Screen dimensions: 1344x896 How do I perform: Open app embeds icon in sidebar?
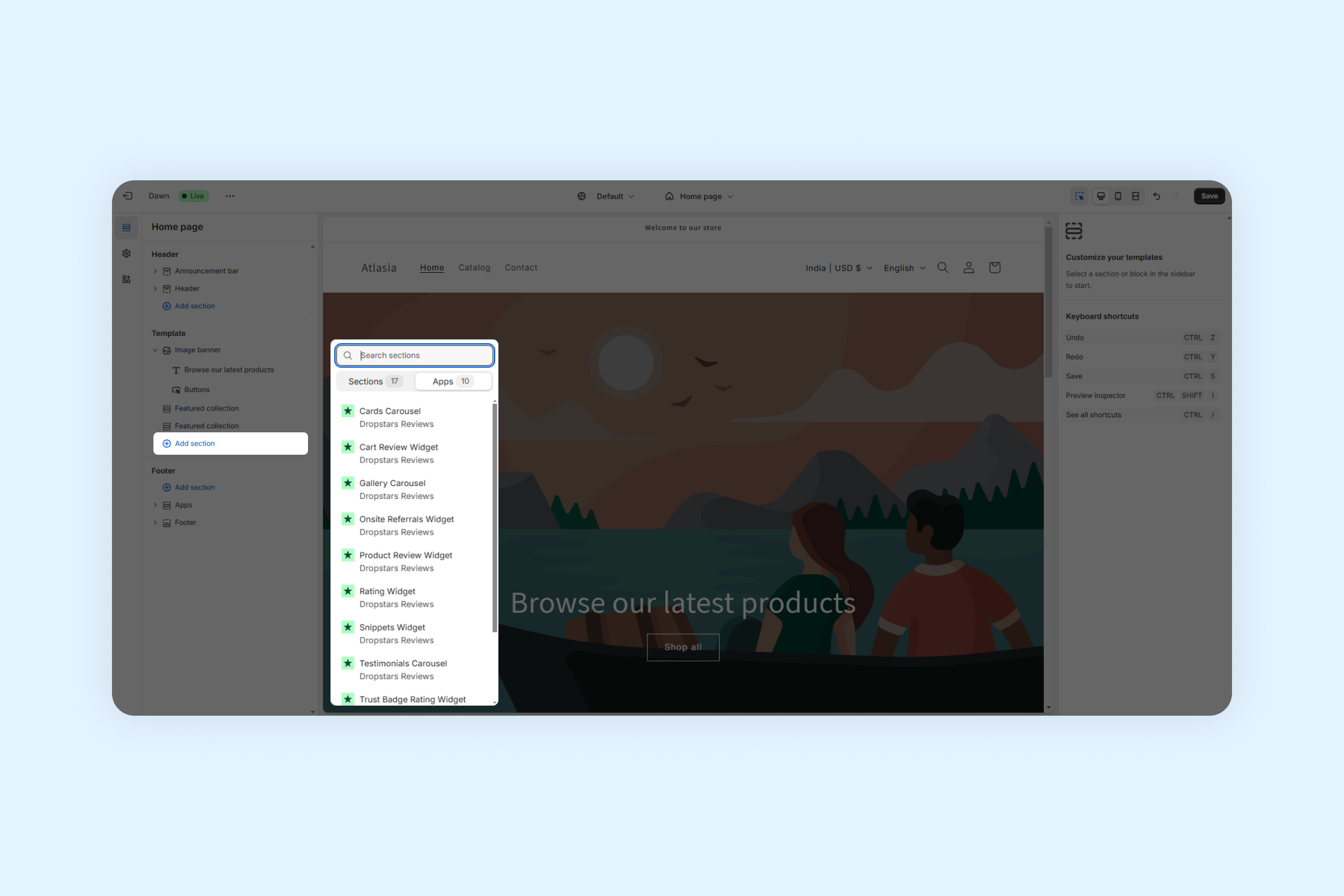[x=127, y=279]
